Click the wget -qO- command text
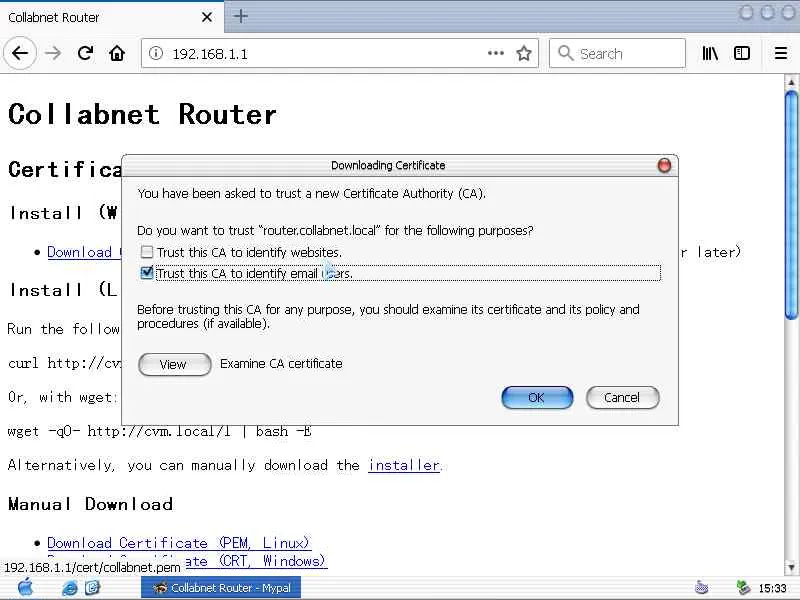The image size is (800, 600). coord(159,432)
